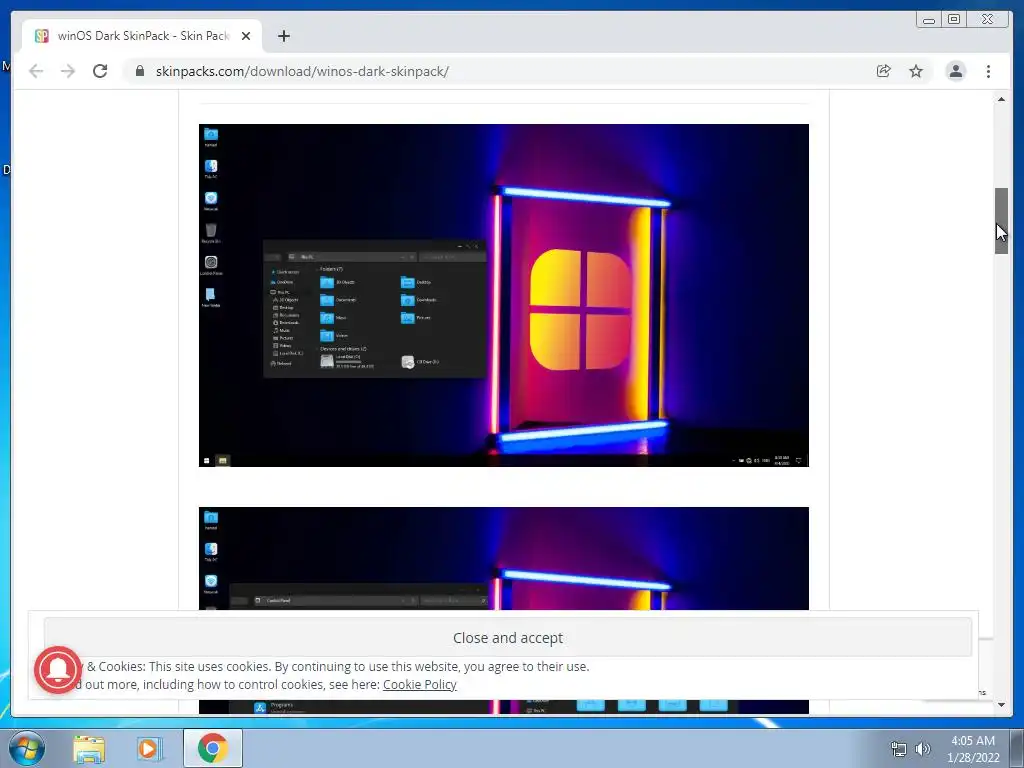The width and height of the screenshot is (1024, 768).
Task: Close the winOS Dark SkinPack tab
Action: click(246, 36)
